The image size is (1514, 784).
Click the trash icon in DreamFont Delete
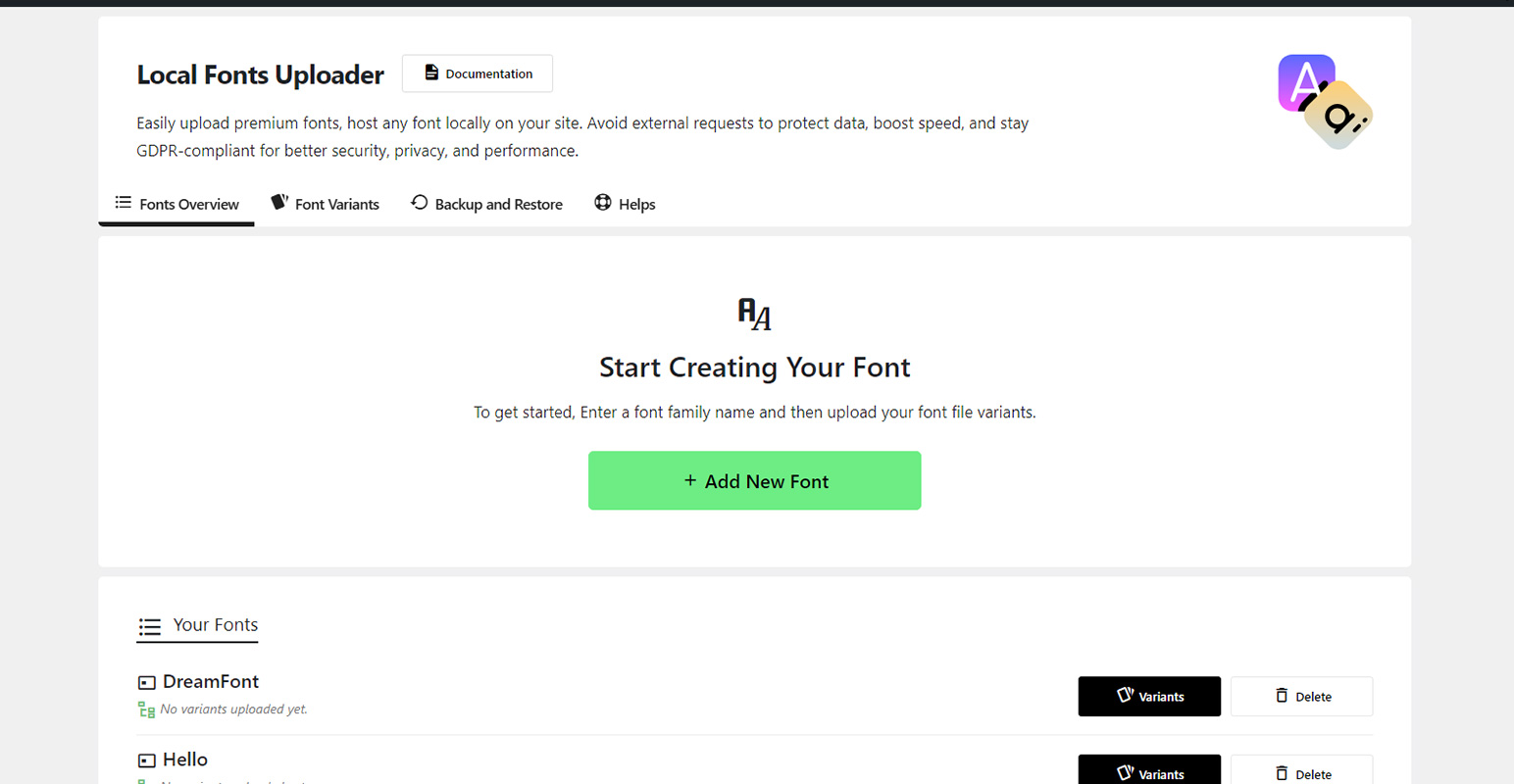tap(1282, 695)
